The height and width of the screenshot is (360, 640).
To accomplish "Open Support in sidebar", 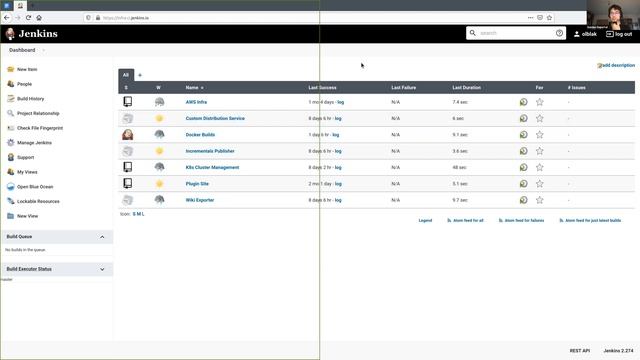I will pos(25,158).
